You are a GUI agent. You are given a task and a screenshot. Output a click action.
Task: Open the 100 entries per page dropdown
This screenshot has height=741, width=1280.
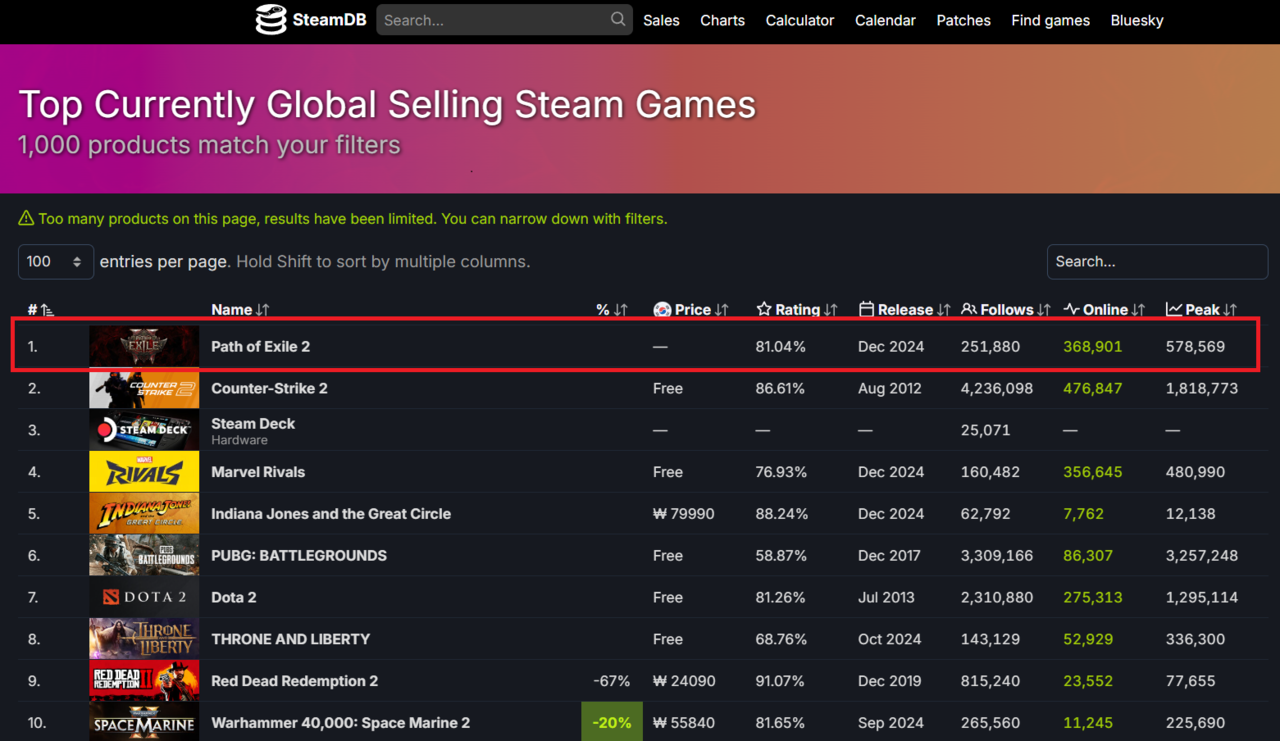(x=55, y=262)
